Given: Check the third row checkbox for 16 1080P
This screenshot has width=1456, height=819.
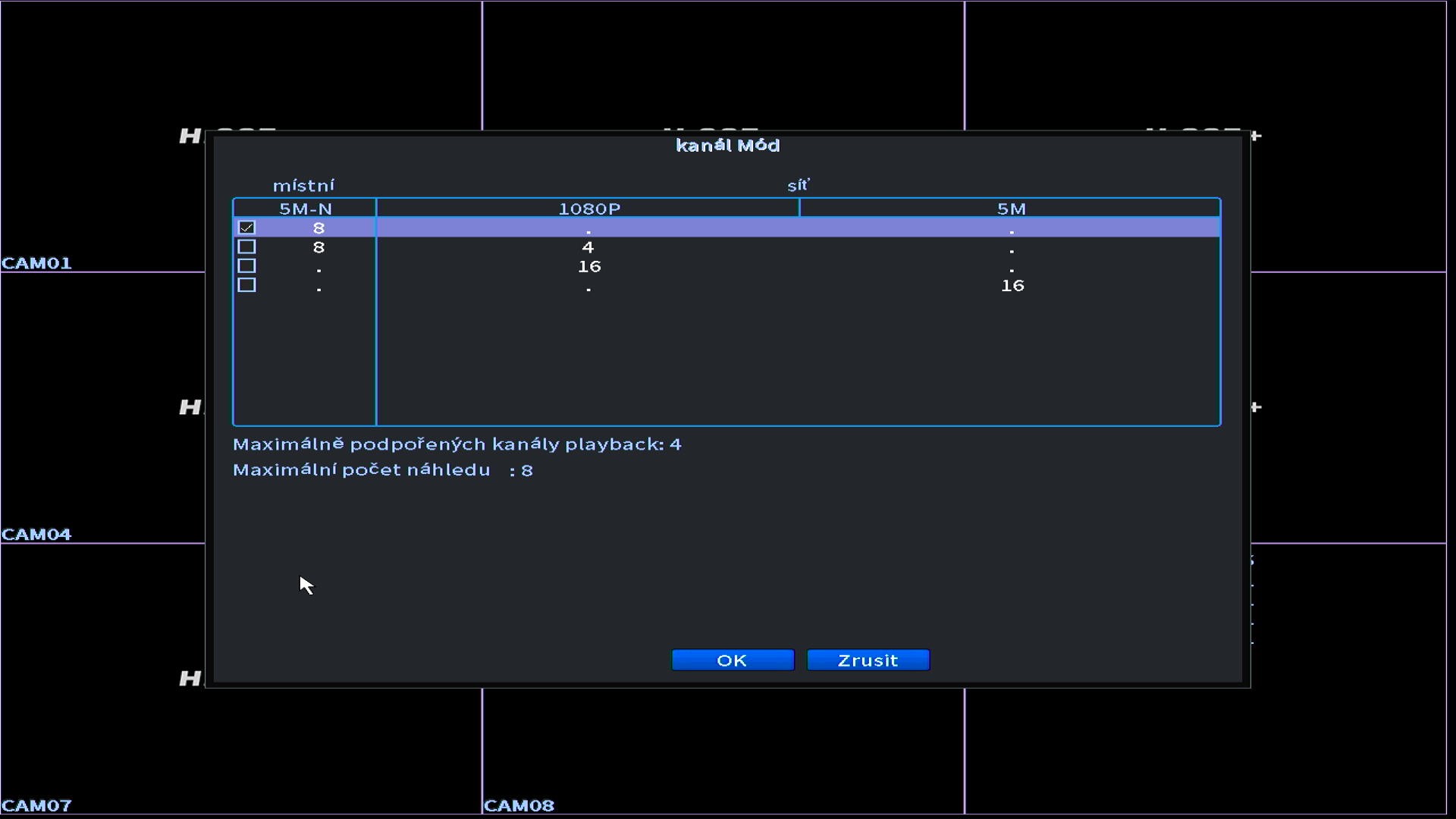Looking at the screenshot, I should 246,266.
